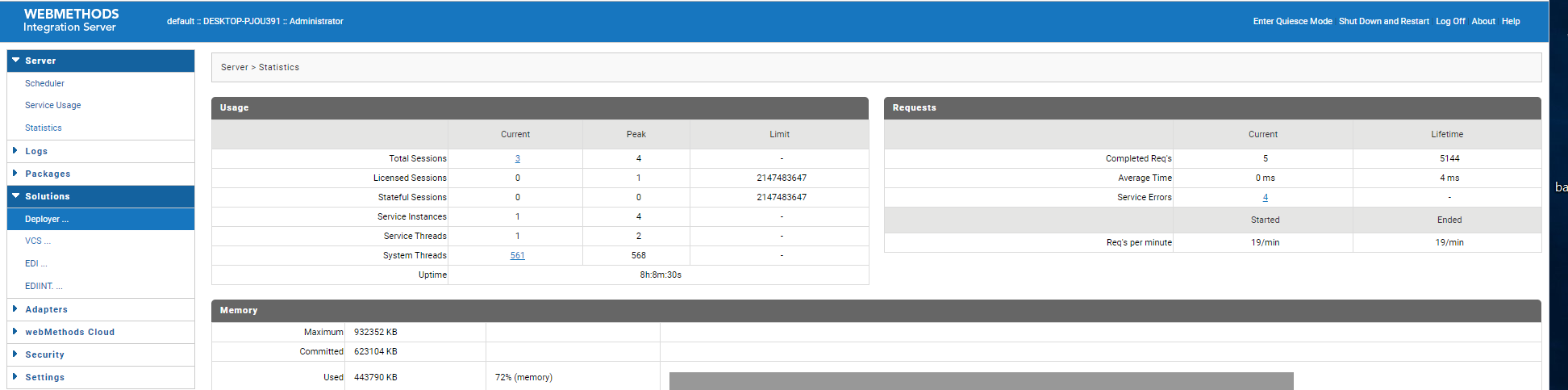Click the Usage panel header
This screenshot has height=390, width=1568.
[540, 107]
